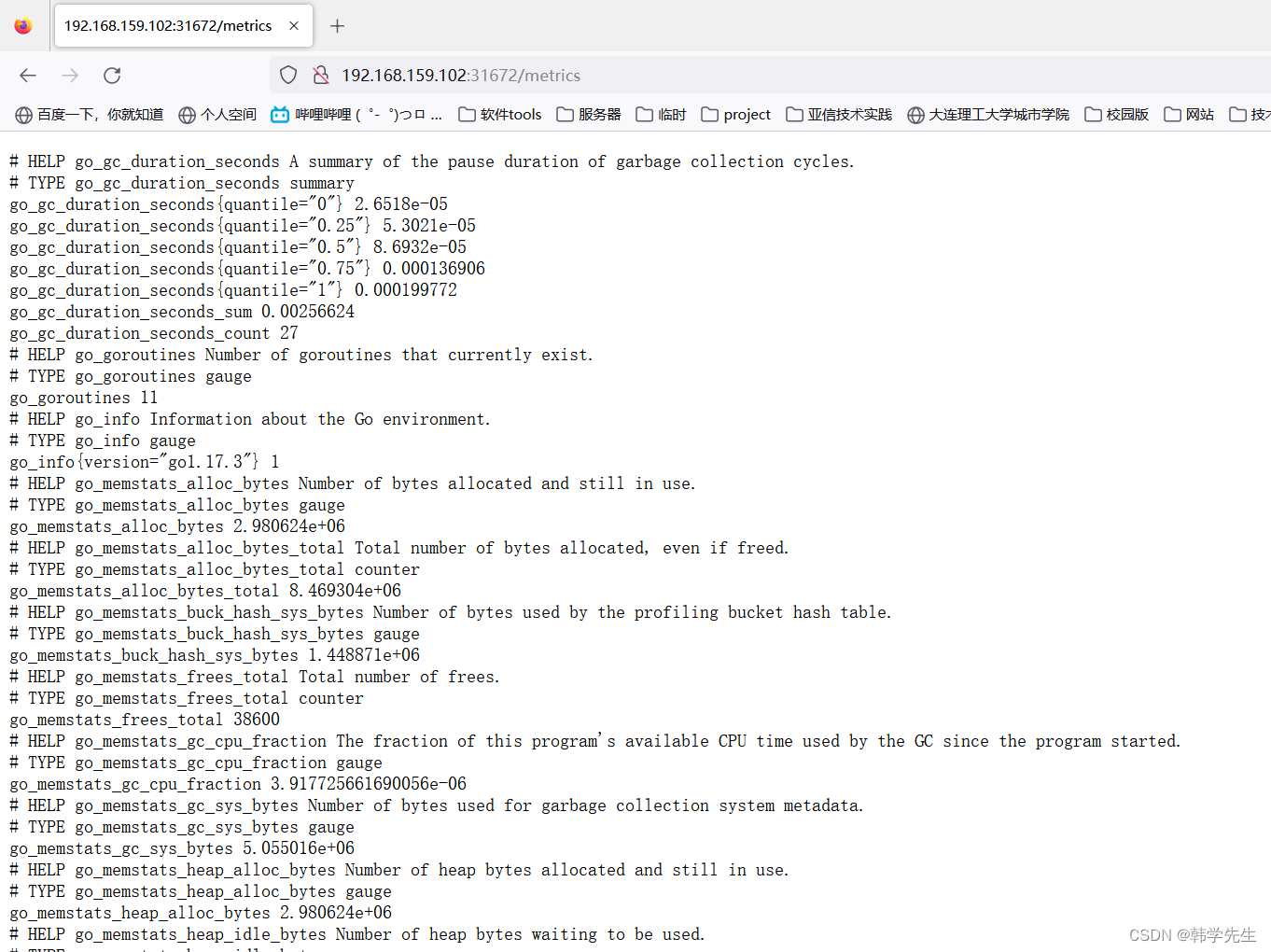The height and width of the screenshot is (952, 1271).
Task: Click the 'go_goroutines 11' metric line
Action: point(84,398)
